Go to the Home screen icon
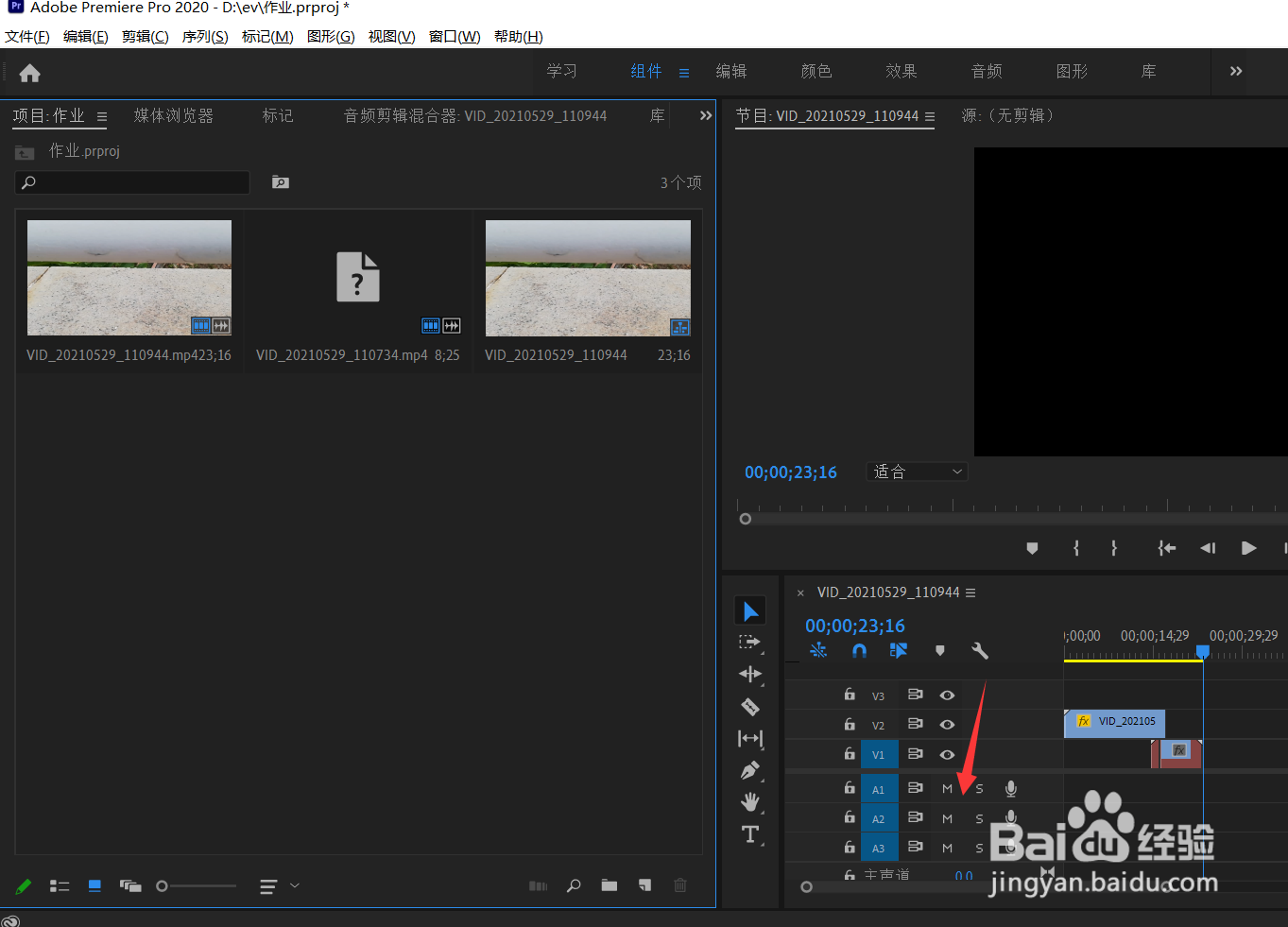The width and height of the screenshot is (1288, 927). (29, 73)
